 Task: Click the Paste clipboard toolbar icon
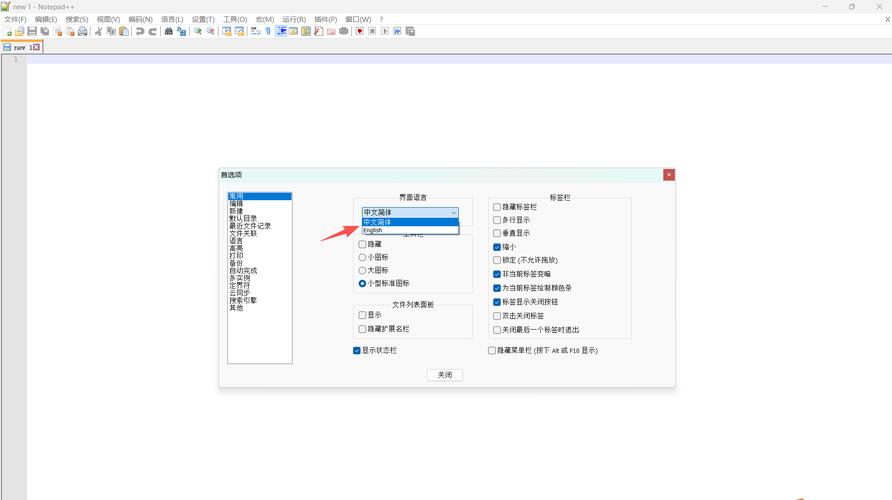123,31
